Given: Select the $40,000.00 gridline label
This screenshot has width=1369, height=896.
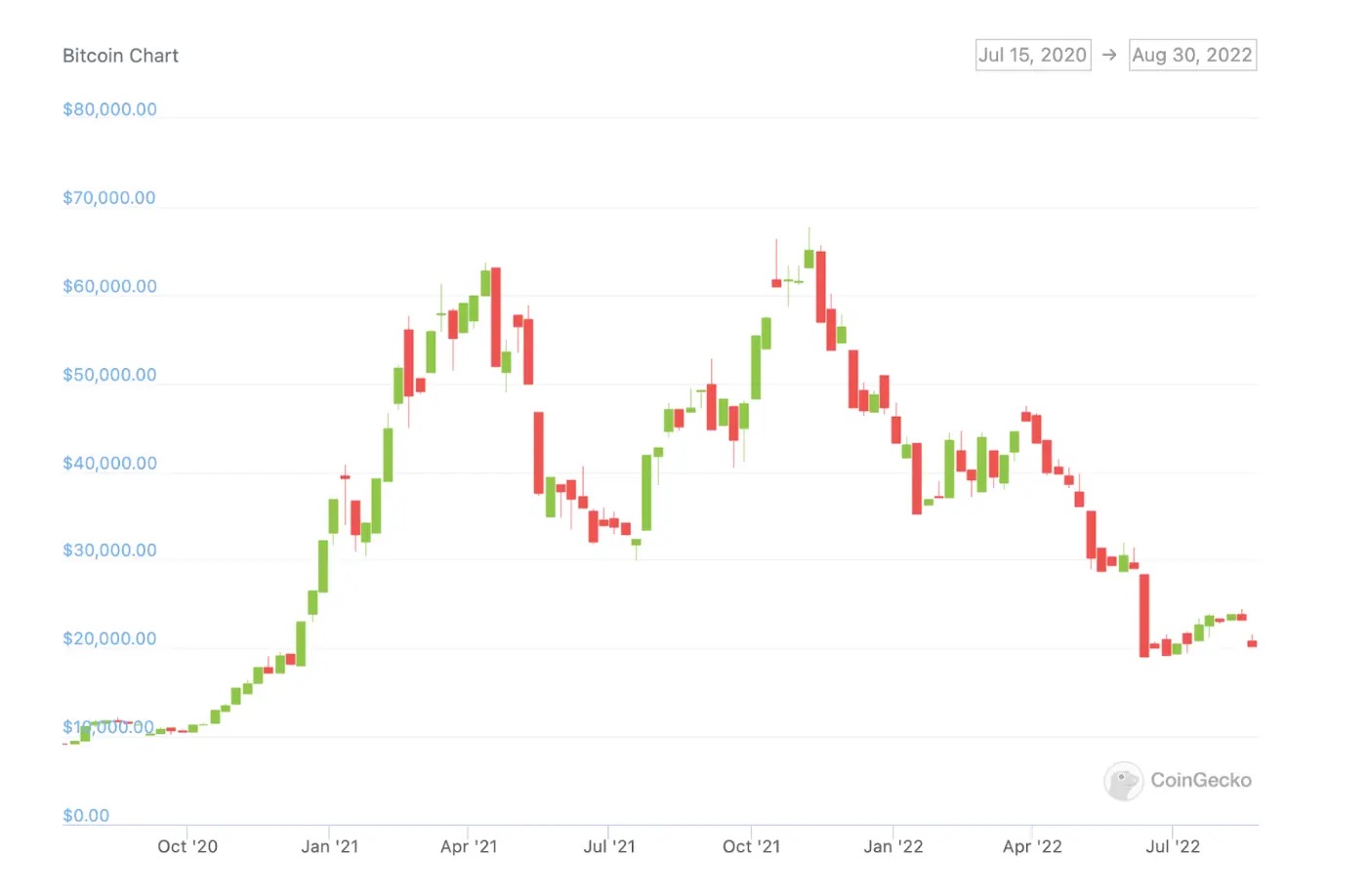Looking at the screenshot, I should pyautogui.click(x=109, y=463).
